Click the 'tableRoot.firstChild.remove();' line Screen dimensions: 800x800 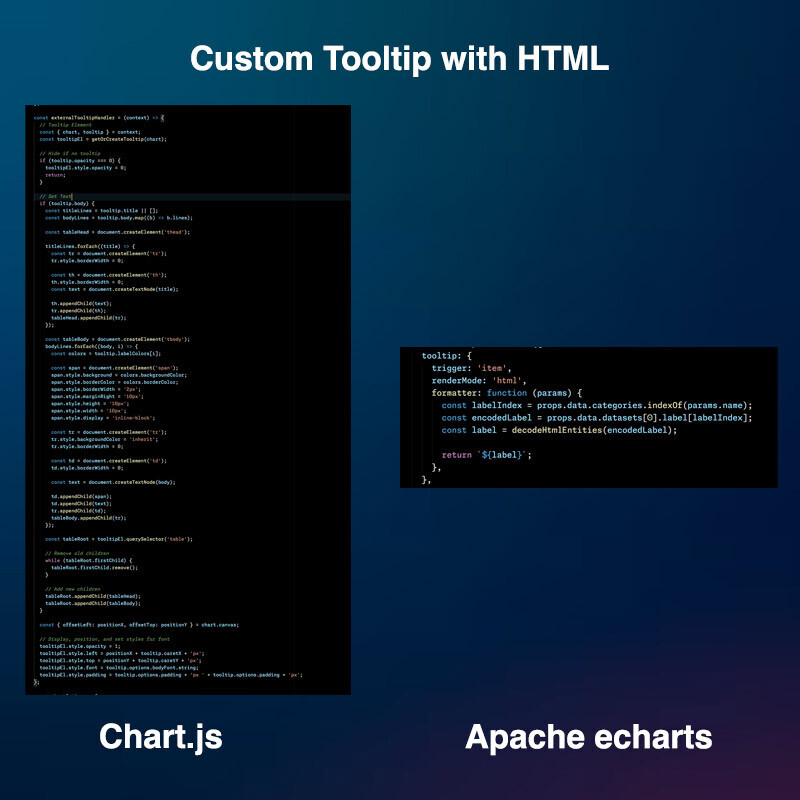[94, 568]
